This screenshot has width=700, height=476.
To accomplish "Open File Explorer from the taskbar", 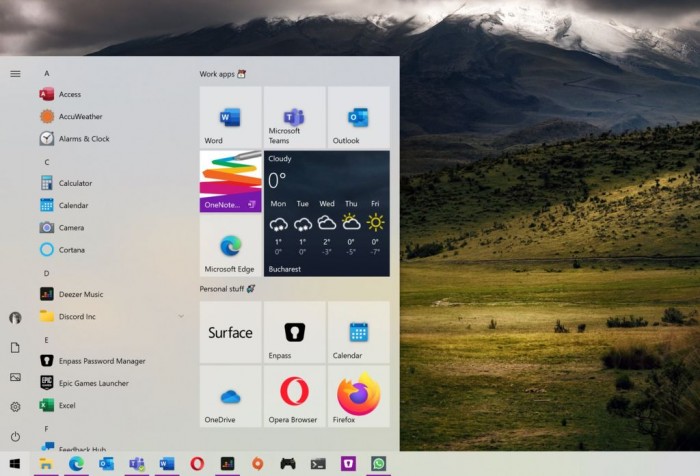I will pos(46,464).
